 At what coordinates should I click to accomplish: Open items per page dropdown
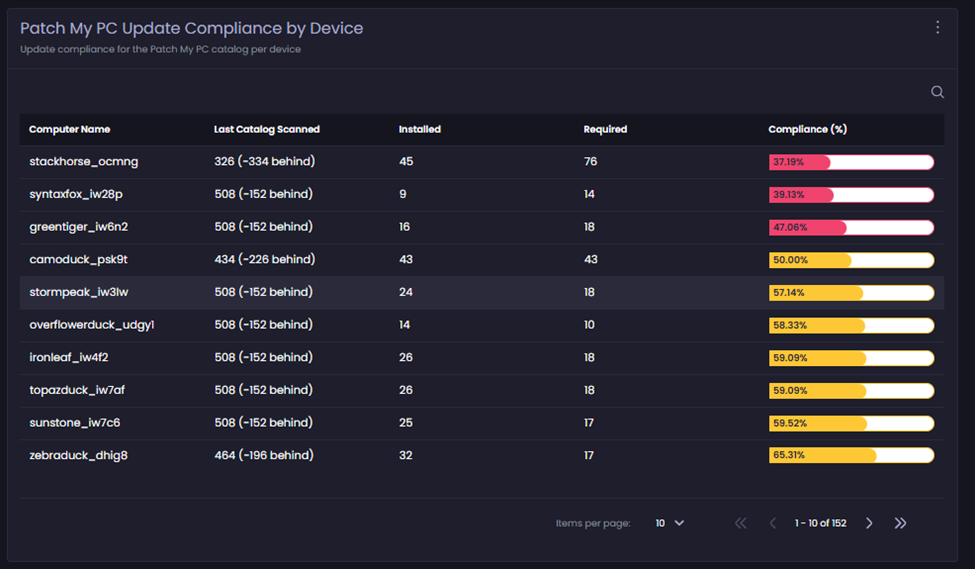coord(670,523)
